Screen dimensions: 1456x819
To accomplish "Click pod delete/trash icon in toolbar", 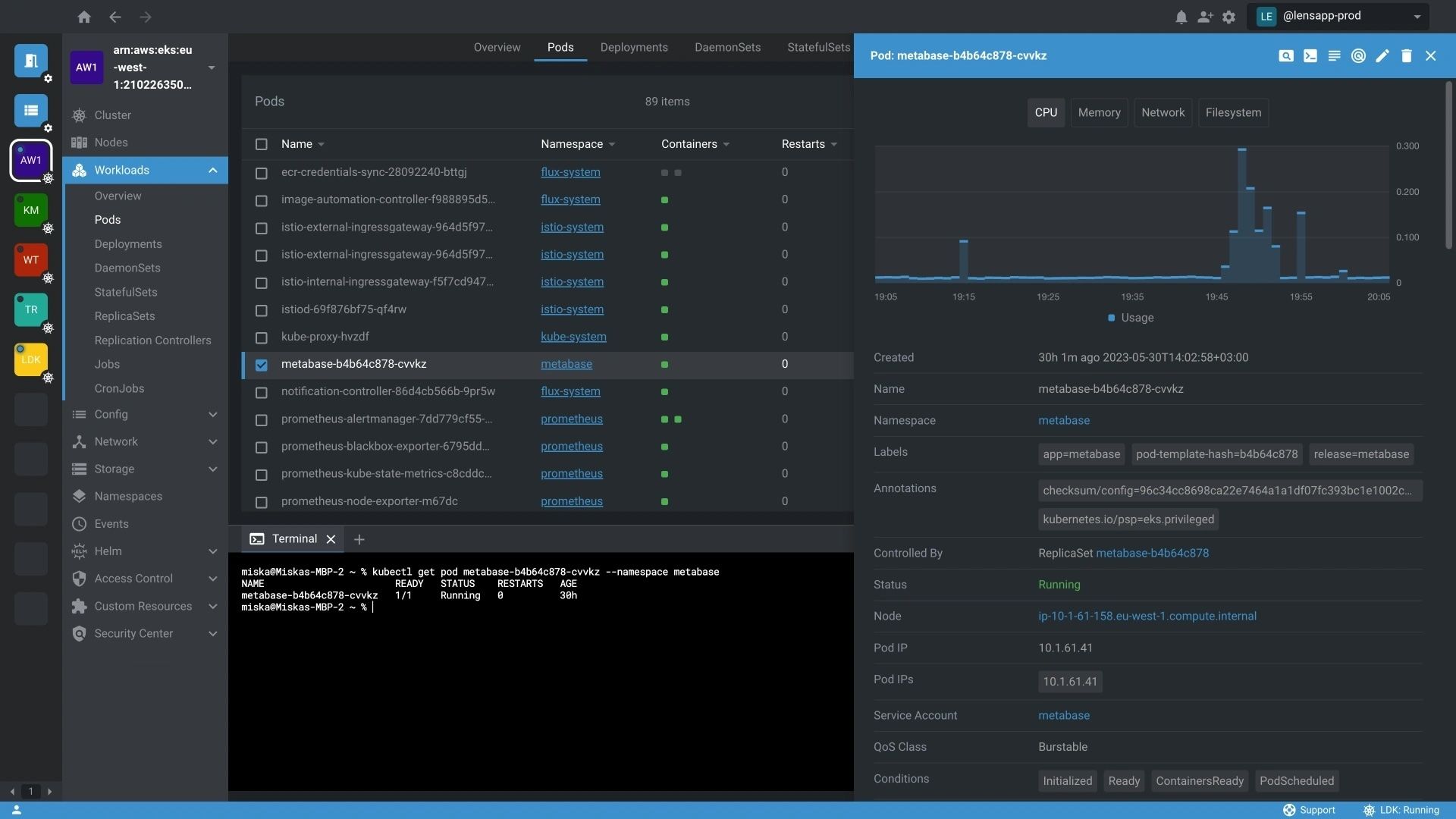I will pyautogui.click(x=1407, y=55).
